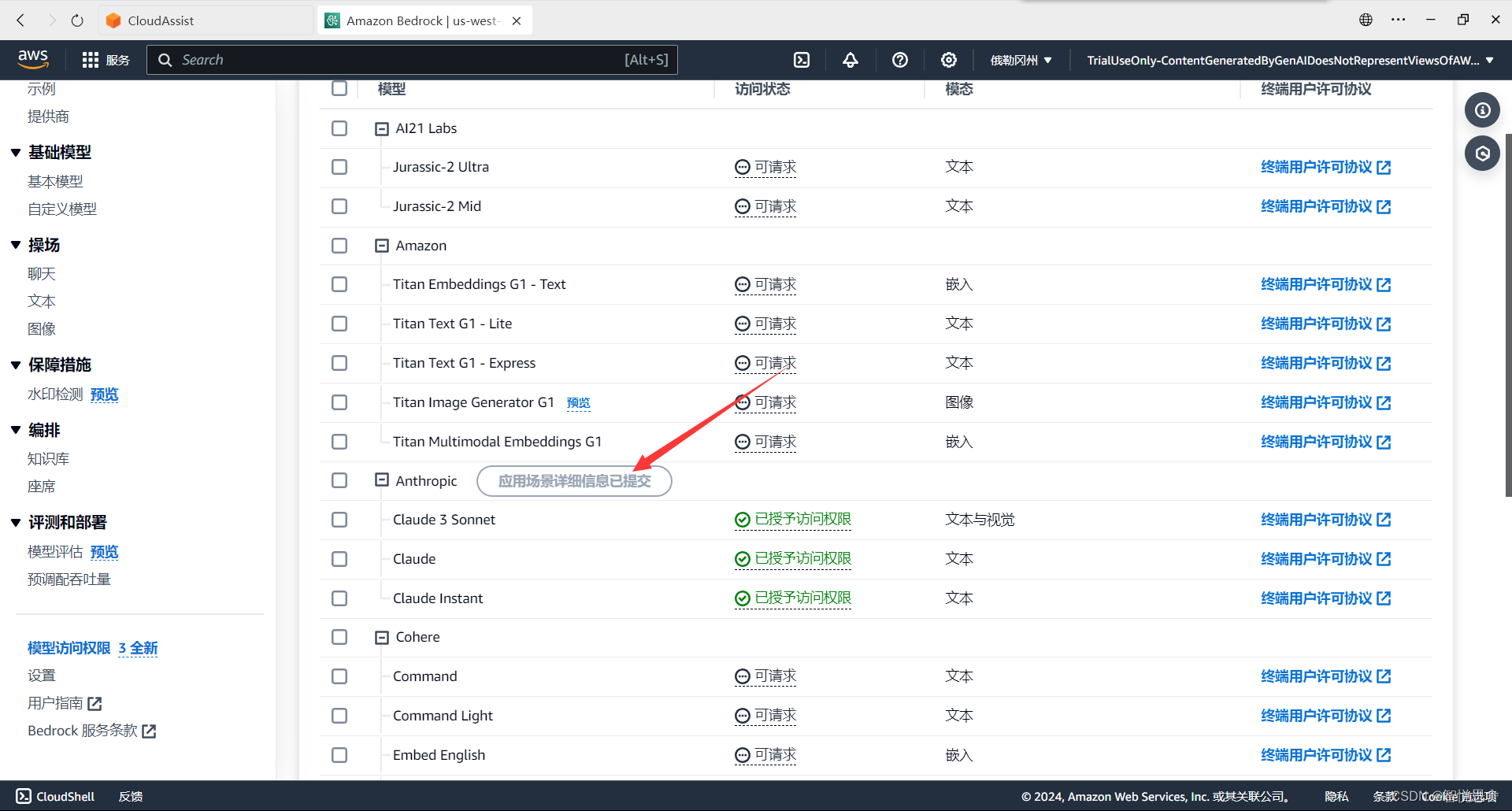This screenshot has height=811, width=1512.
Task: Open the TrialUseOnly account dropdown
Action: (x=1291, y=60)
